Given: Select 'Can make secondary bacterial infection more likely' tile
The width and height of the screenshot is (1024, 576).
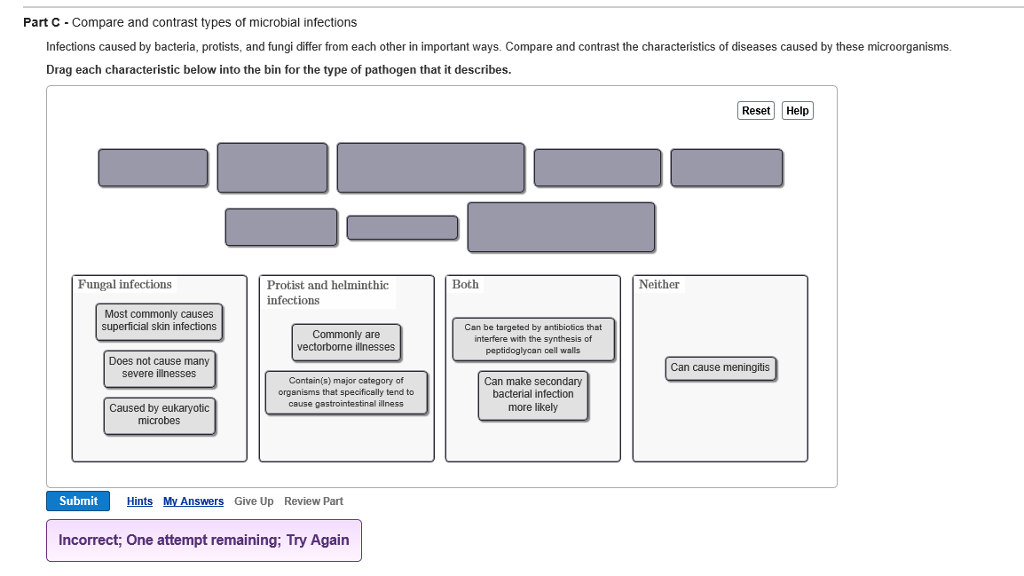Looking at the screenshot, I should [x=533, y=395].
